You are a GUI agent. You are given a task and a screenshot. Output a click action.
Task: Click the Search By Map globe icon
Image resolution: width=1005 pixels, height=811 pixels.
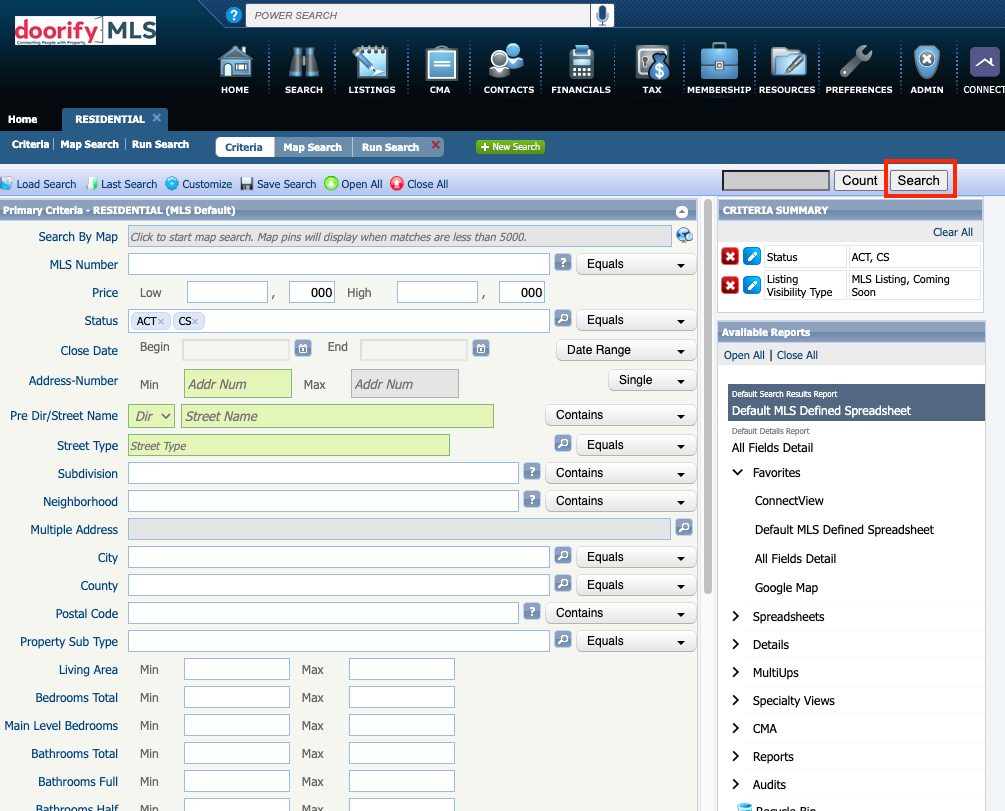pyautogui.click(x=685, y=236)
